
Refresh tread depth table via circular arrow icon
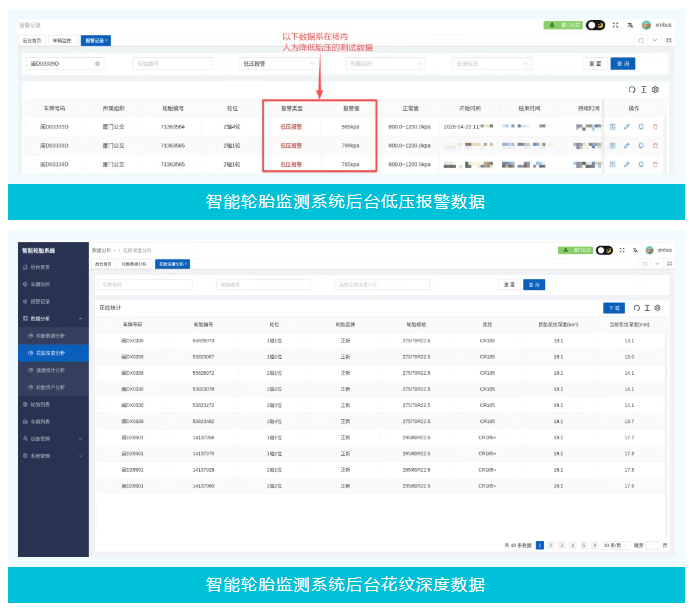(636, 308)
